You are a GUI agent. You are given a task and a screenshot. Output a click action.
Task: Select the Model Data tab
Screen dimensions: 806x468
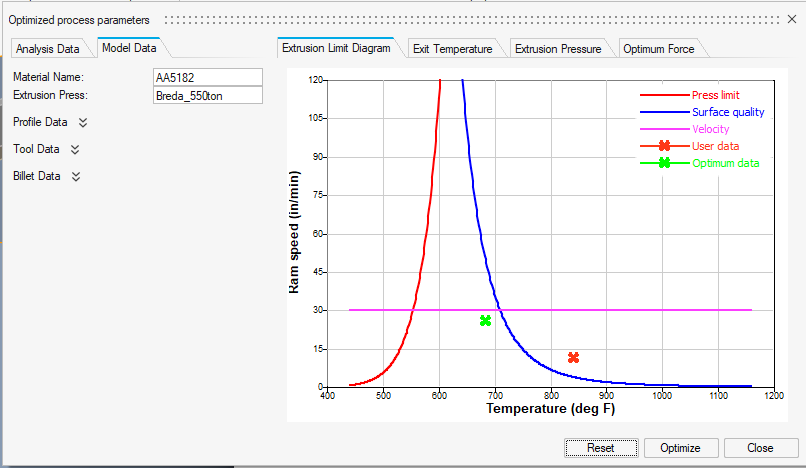point(129,48)
